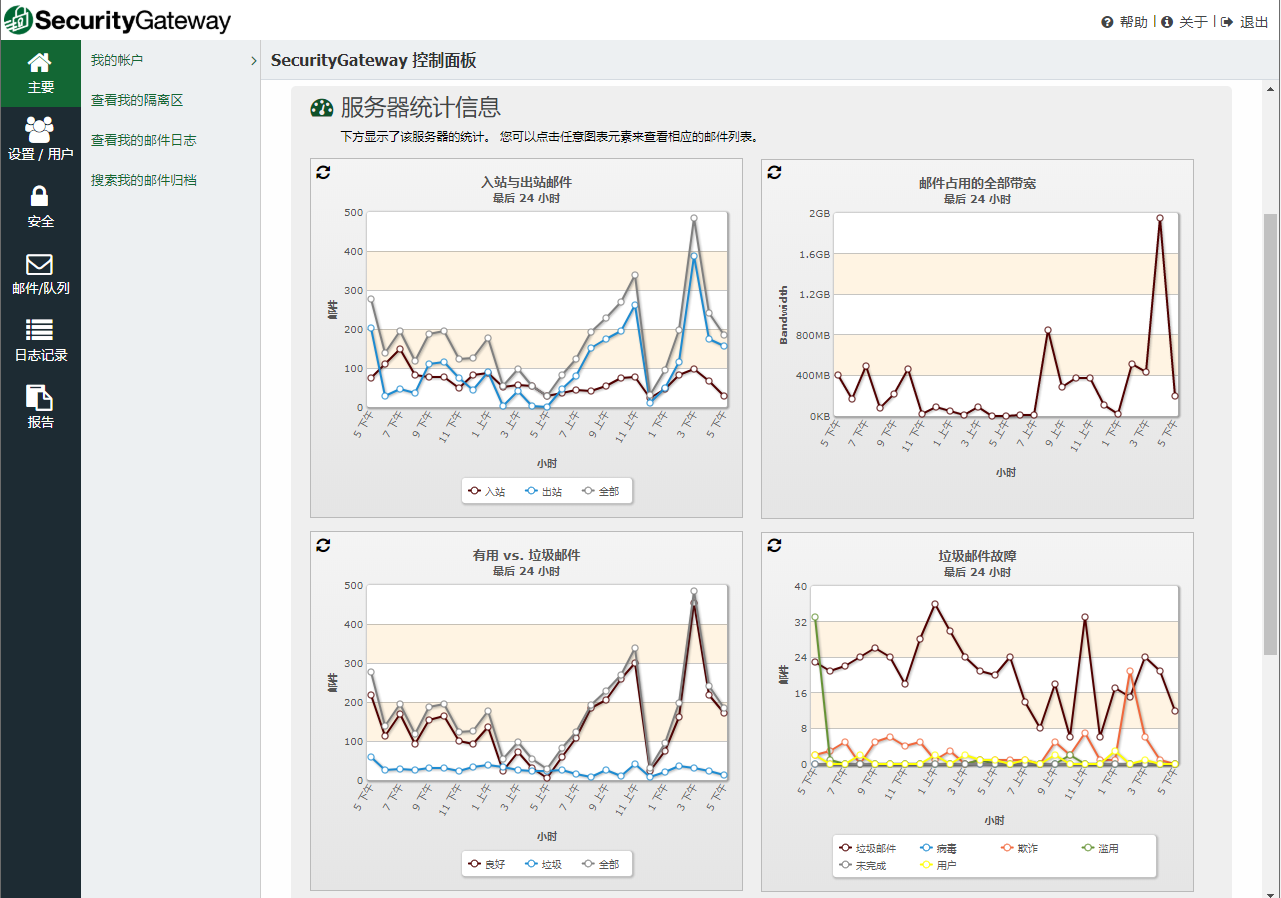
Task: Refresh the 垃圾邮件故障 chart
Action: coord(774,545)
